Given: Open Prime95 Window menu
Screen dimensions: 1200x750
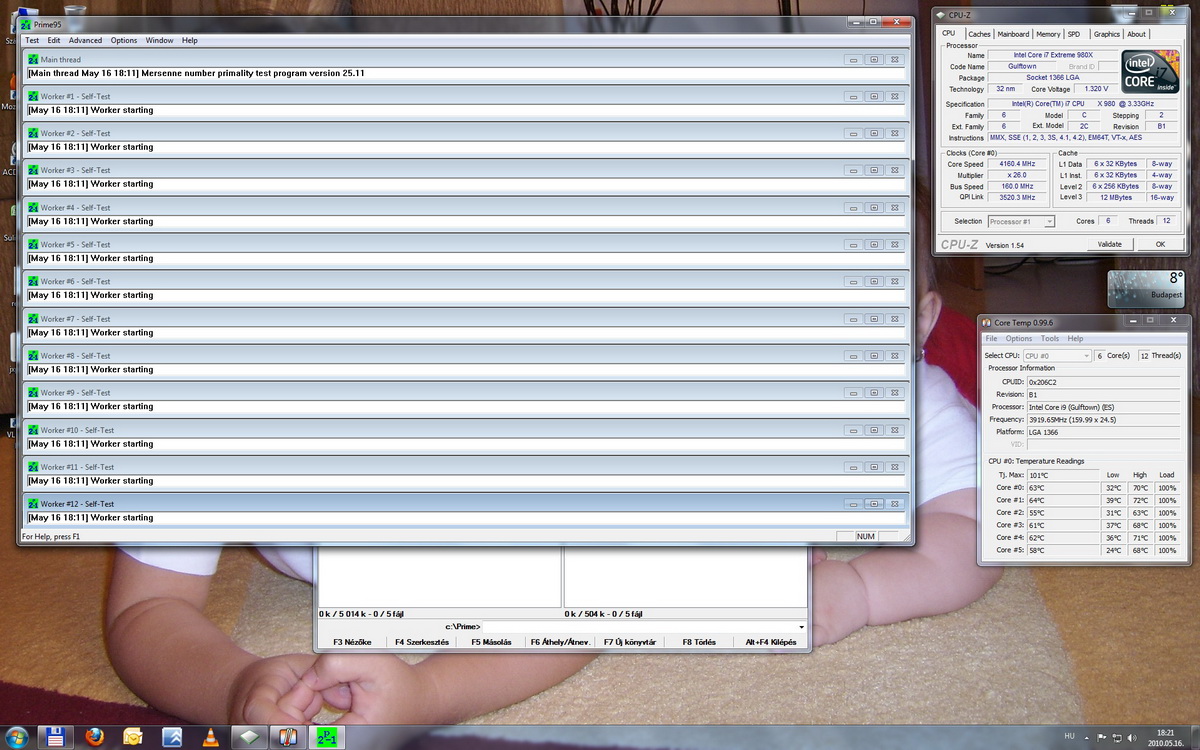Looking at the screenshot, I should tap(159, 40).
